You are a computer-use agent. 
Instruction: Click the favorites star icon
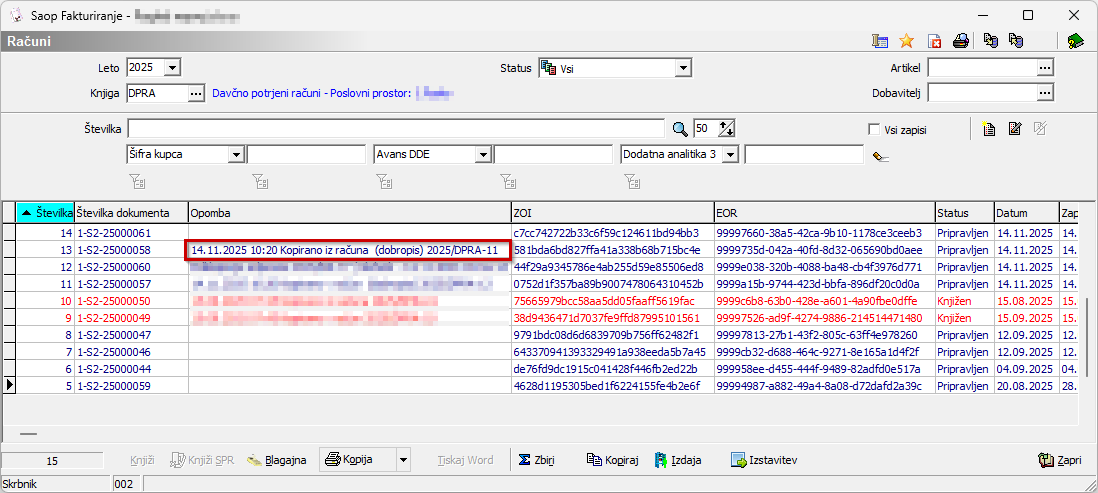pos(907,41)
